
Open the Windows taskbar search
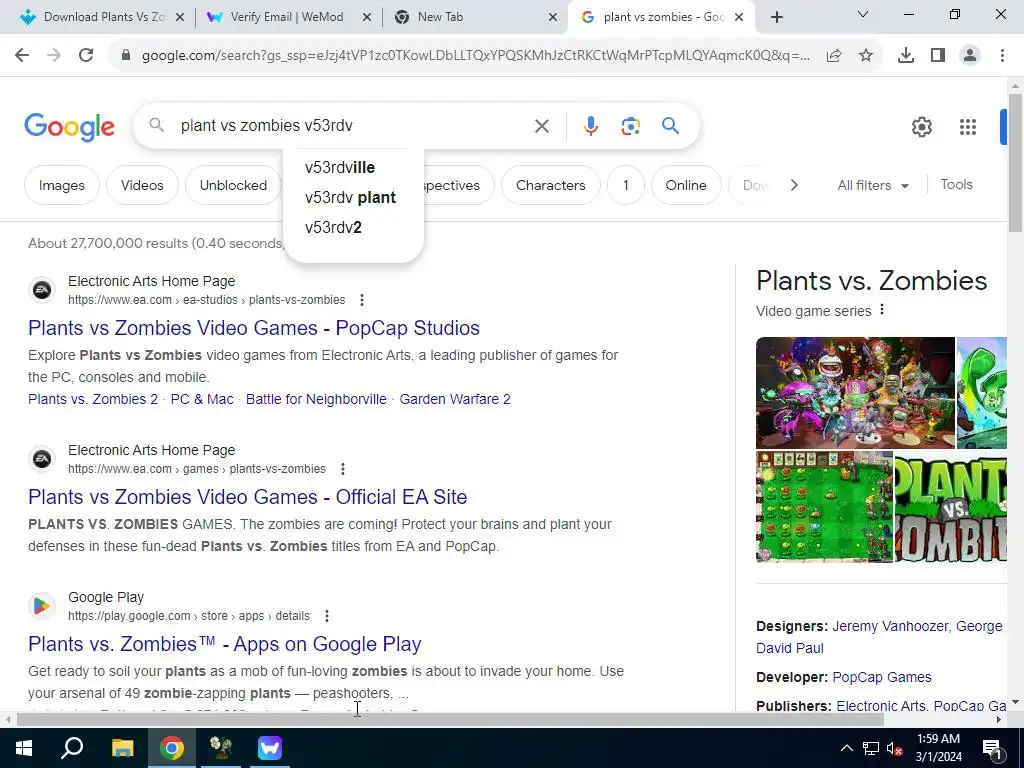pyautogui.click(x=72, y=748)
